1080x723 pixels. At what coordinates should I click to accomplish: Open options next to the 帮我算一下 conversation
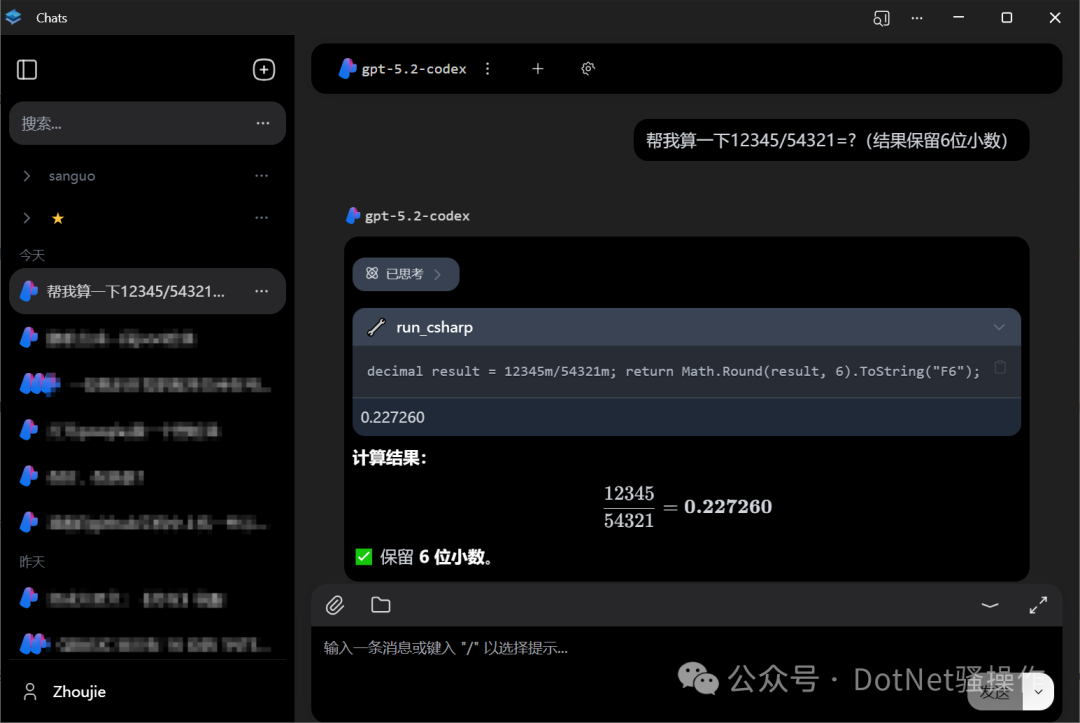tap(262, 291)
